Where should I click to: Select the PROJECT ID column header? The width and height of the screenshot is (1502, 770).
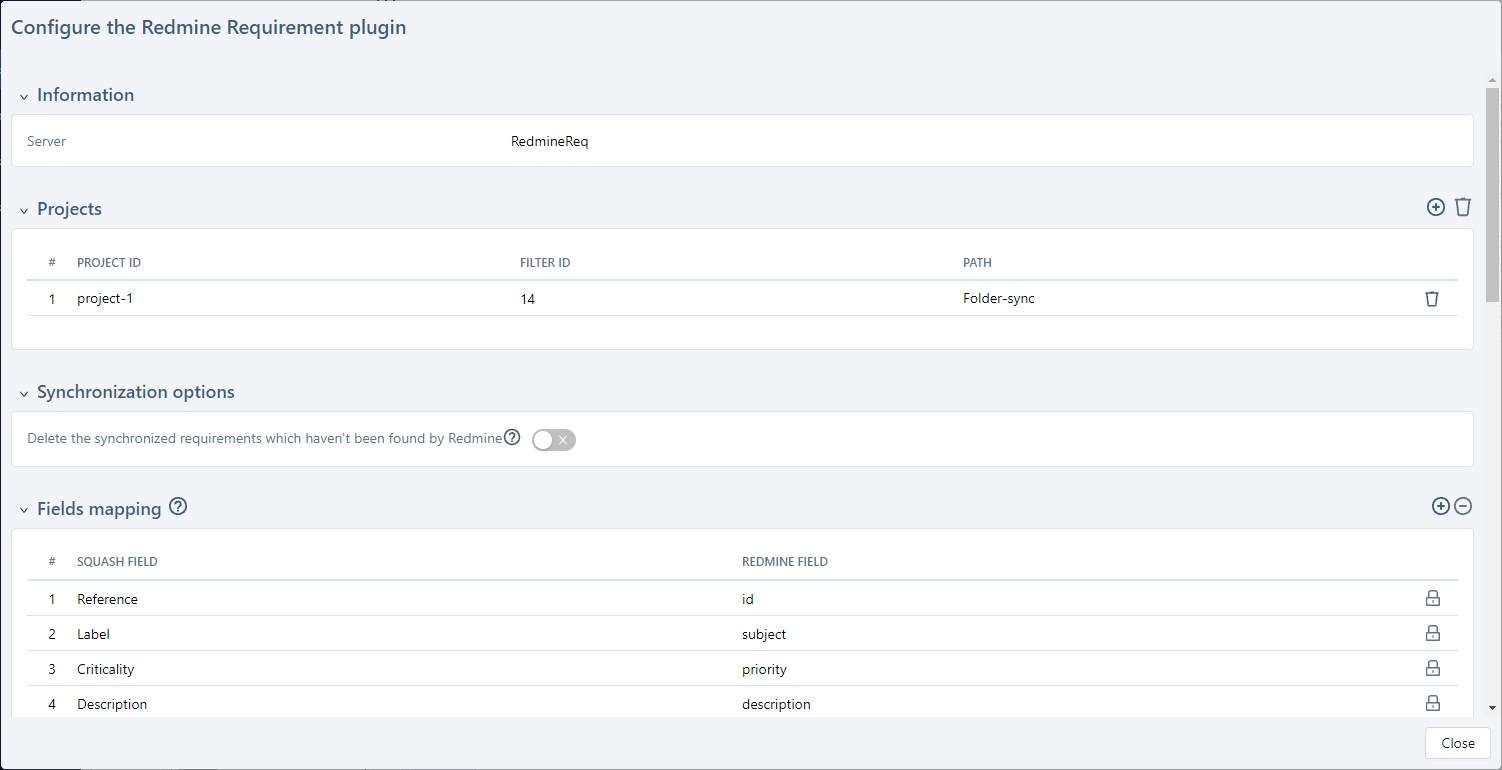[x=108, y=262]
